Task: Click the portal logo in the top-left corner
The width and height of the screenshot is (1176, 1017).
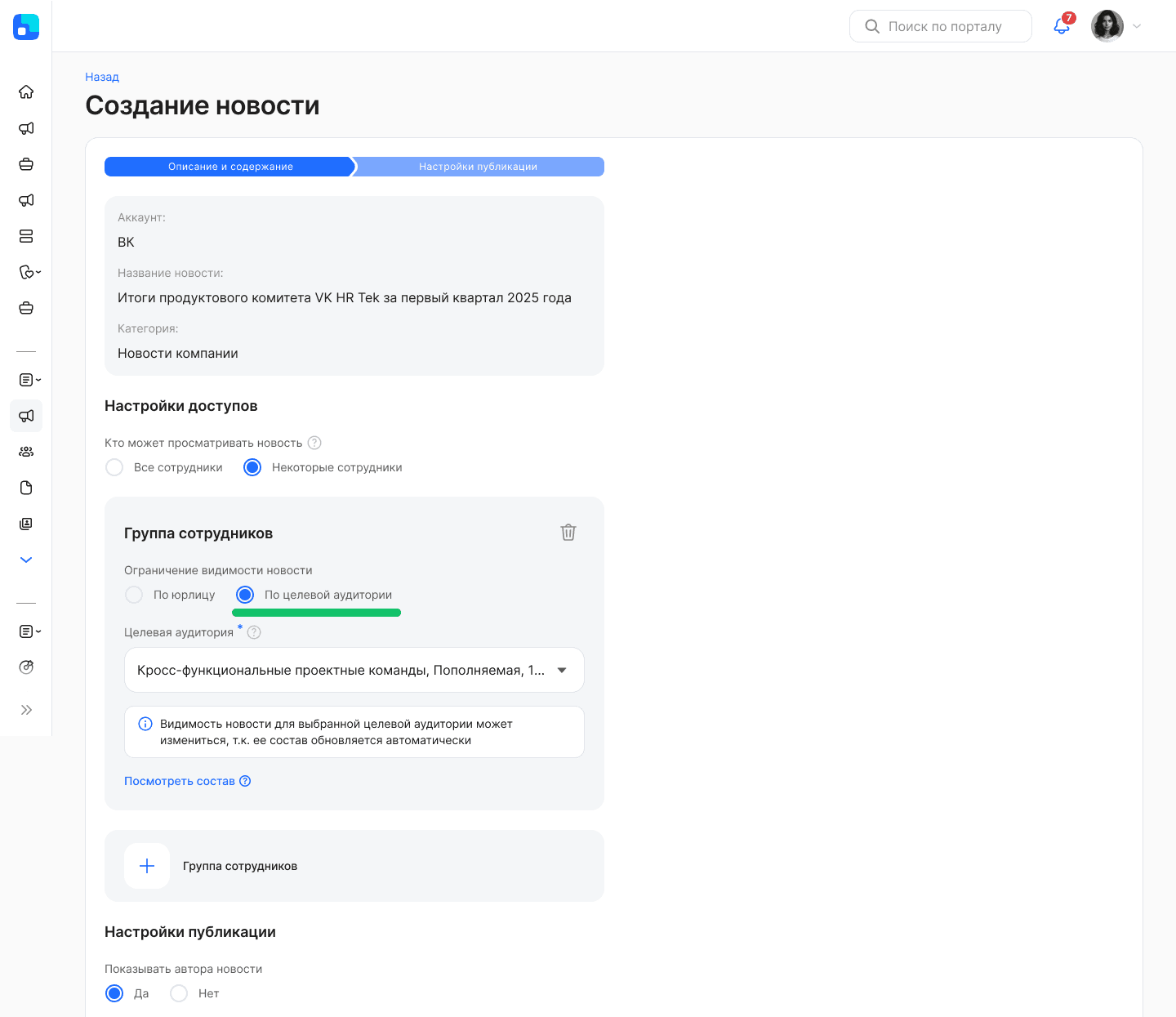Action: pyautogui.click(x=26, y=26)
